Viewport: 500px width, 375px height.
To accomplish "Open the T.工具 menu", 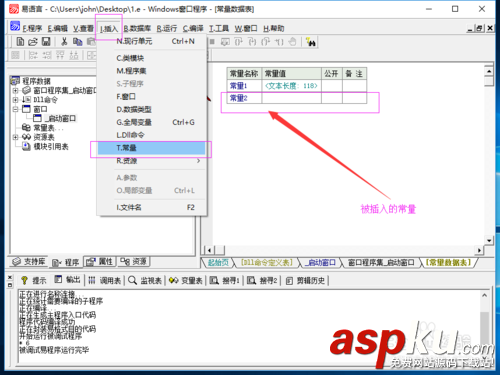I will click(219, 29).
